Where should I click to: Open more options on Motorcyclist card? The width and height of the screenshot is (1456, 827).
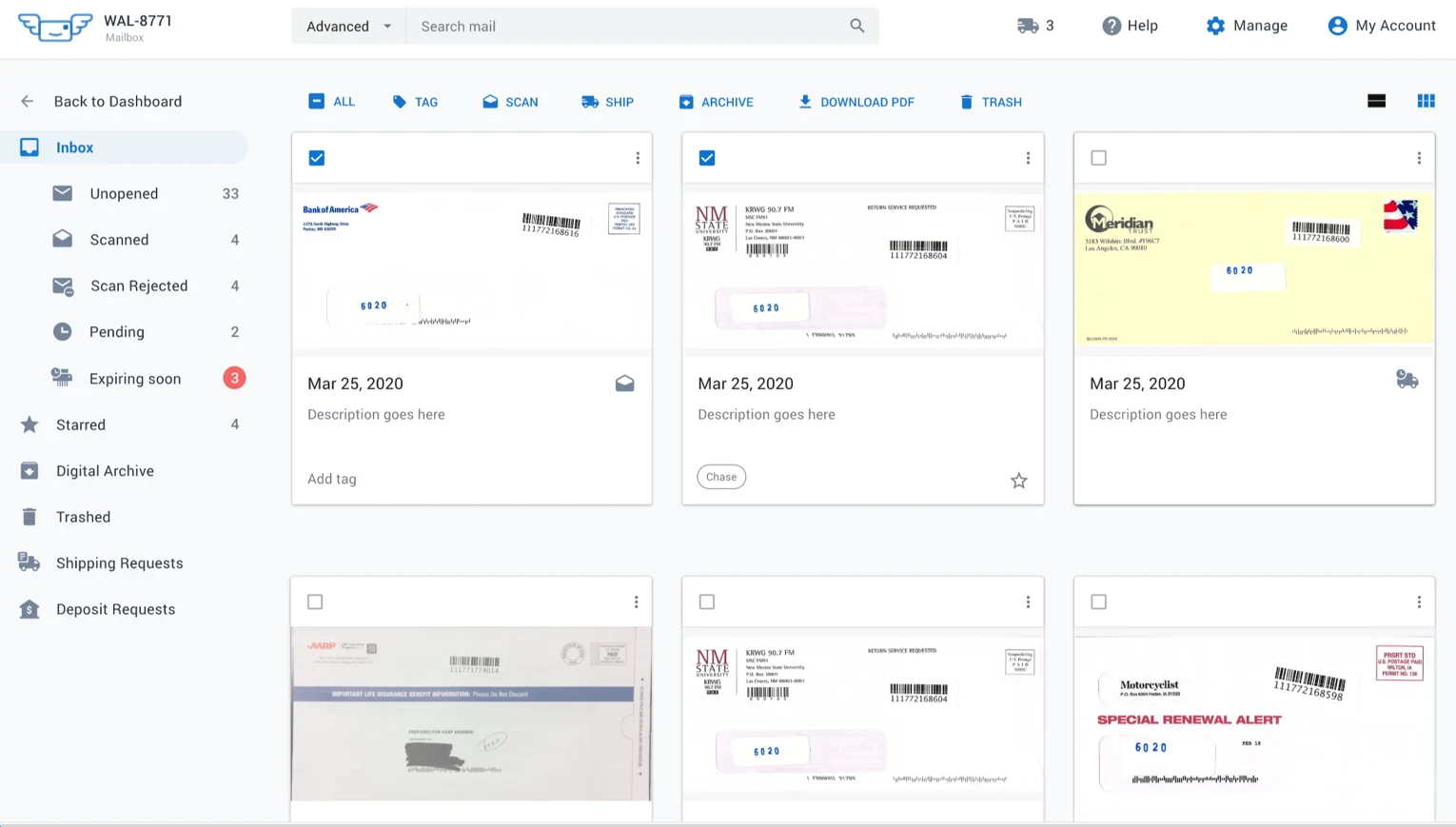point(1419,601)
